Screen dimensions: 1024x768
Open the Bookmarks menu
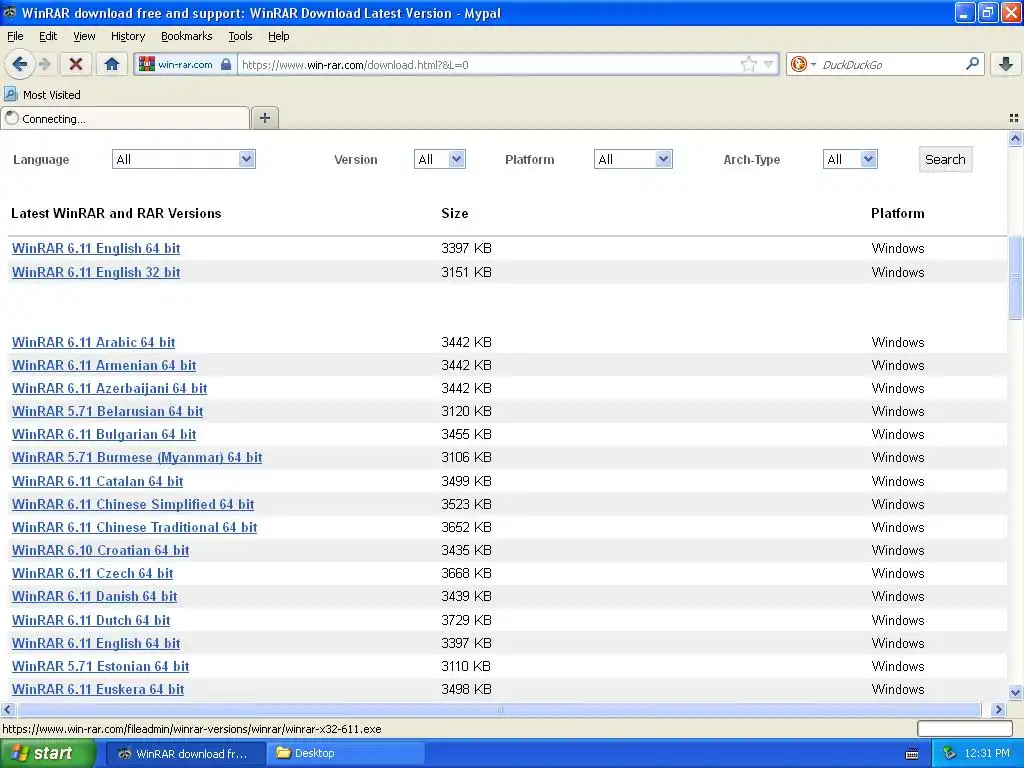186,36
